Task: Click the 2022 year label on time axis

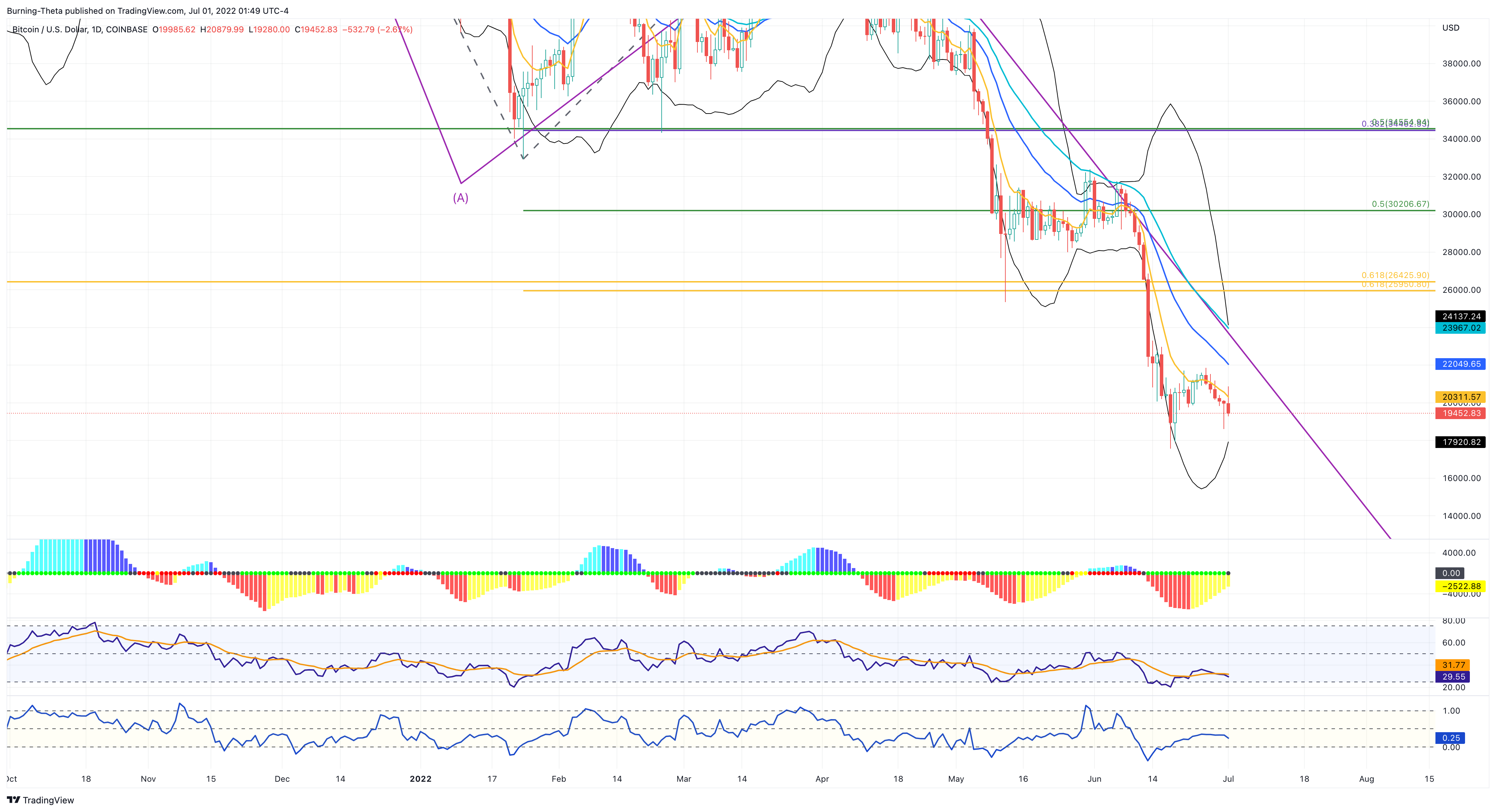Action: (x=420, y=779)
